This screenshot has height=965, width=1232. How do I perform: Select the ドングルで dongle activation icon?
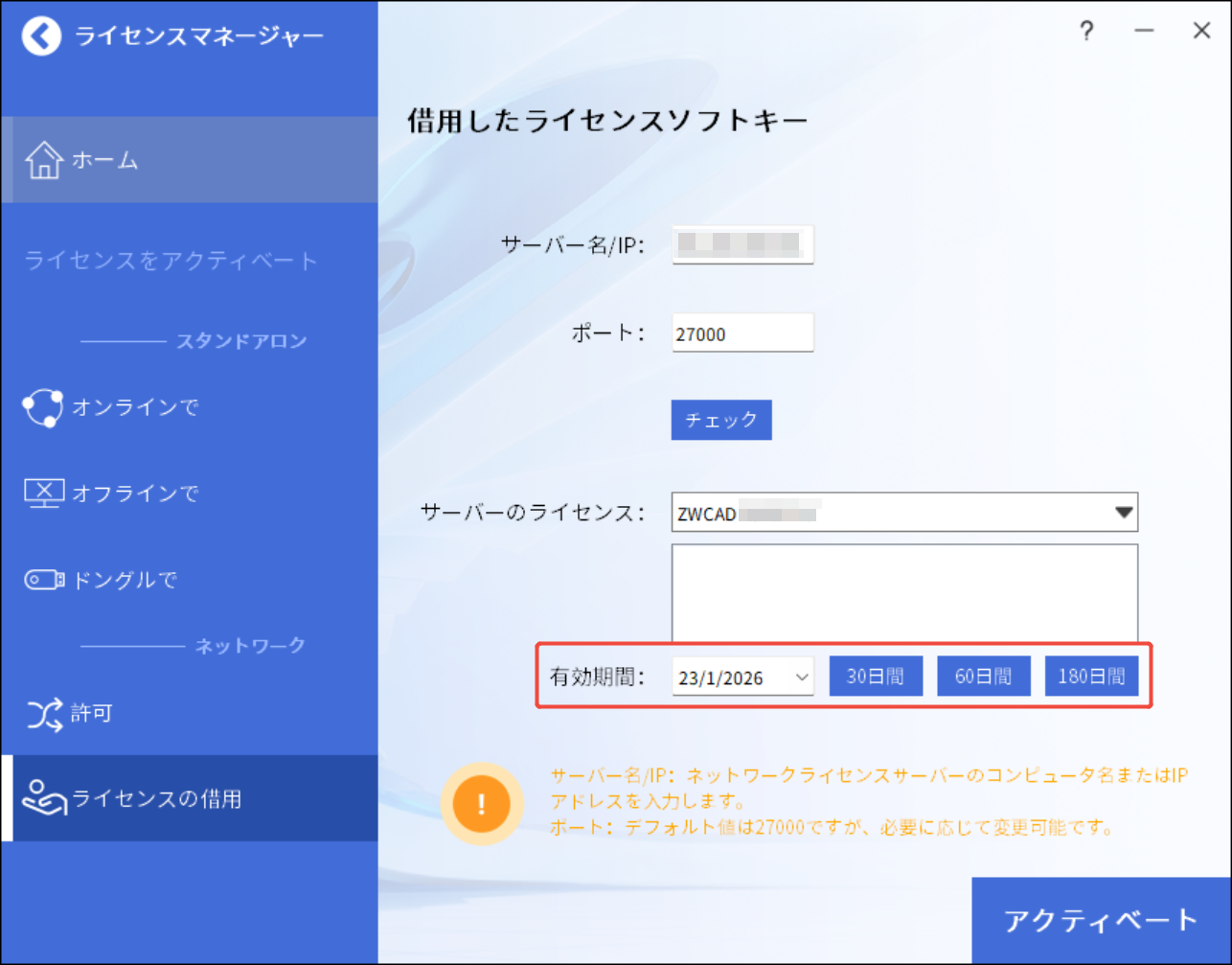[x=40, y=579]
